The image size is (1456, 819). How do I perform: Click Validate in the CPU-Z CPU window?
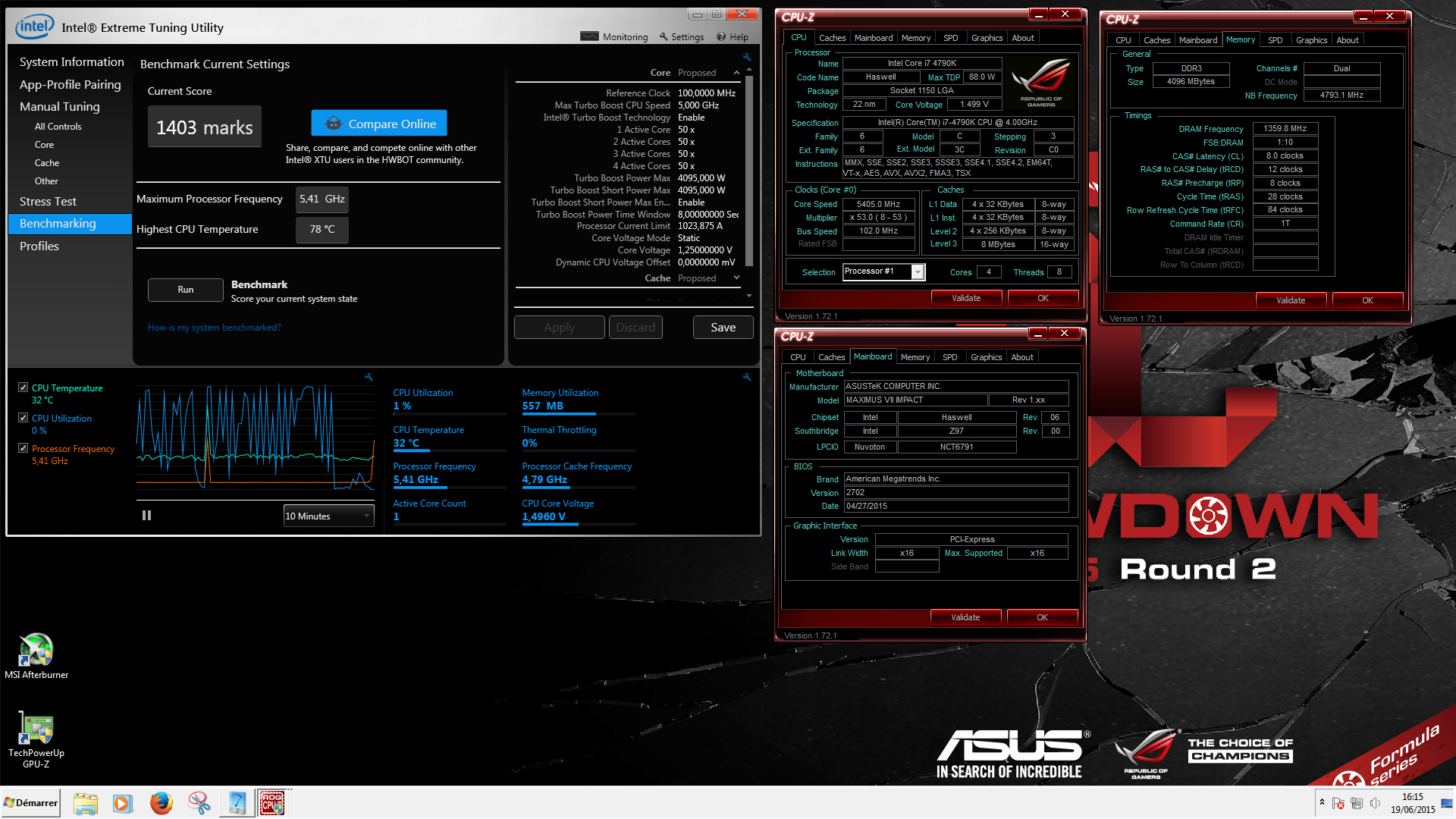966,298
